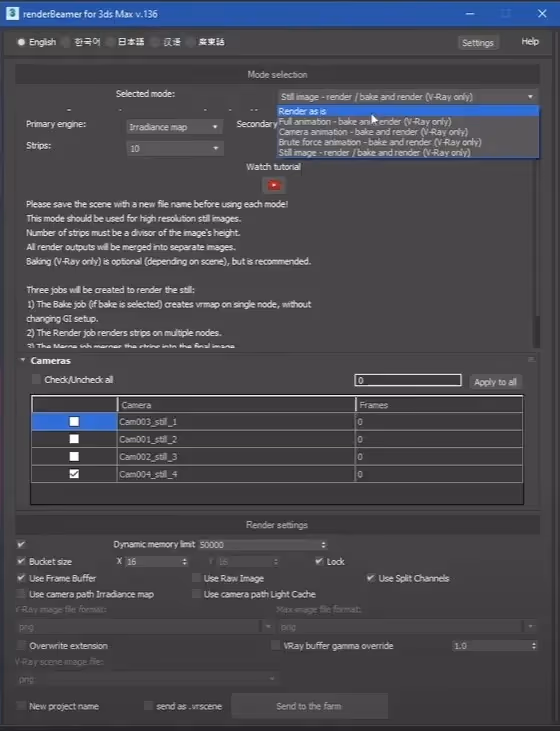
Task: Choose 'Still image - render / bake and render' list option
Action: click(x=408, y=152)
